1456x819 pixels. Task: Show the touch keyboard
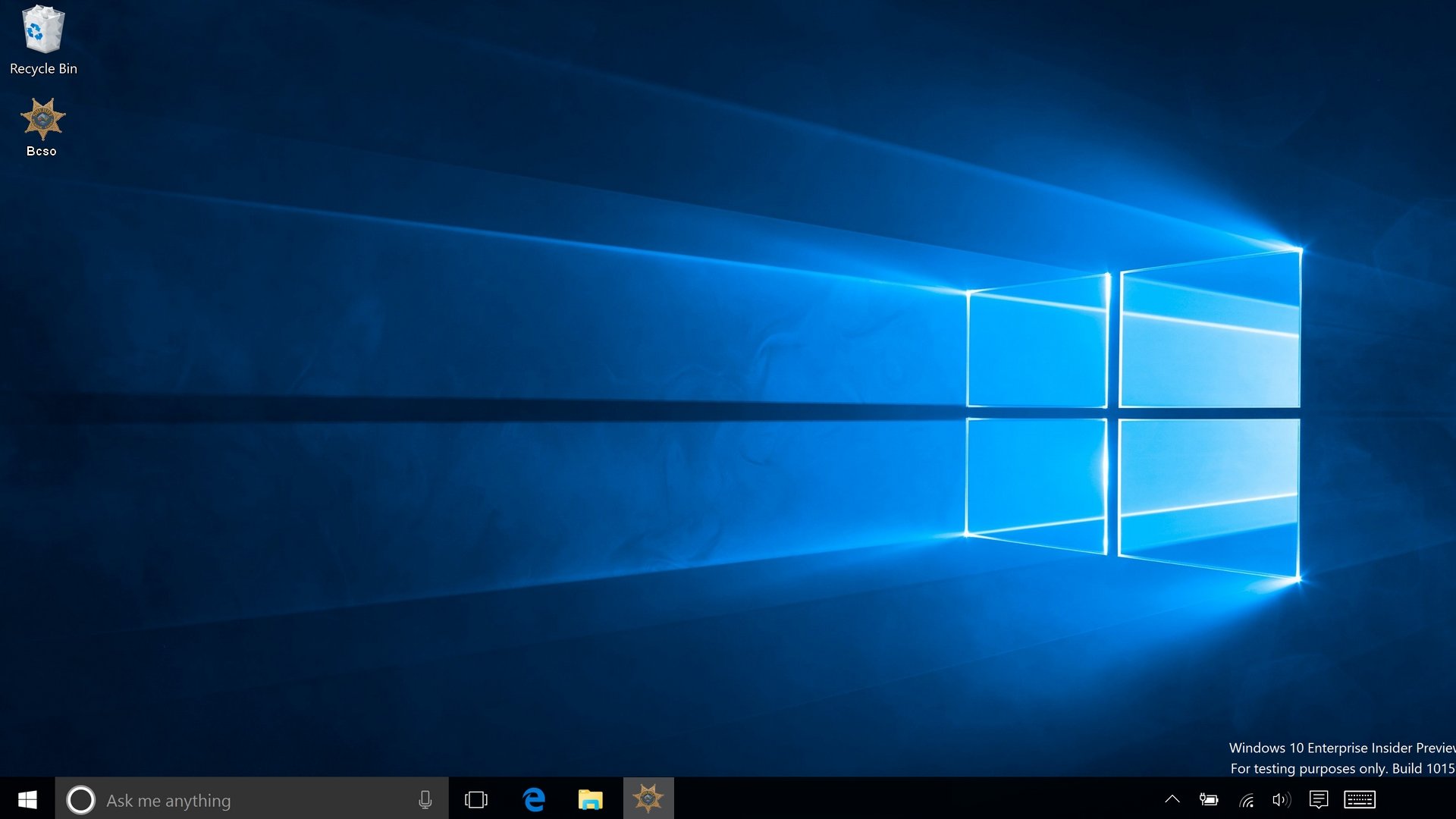click(1359, 799)
